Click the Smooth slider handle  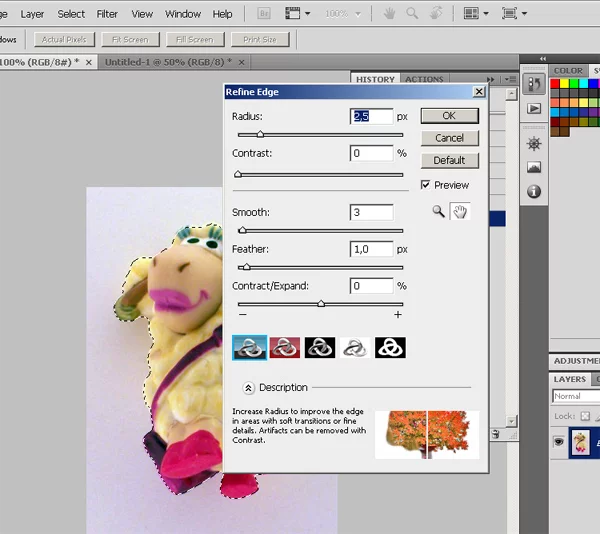pyautogui.click(x=242, y=230)
